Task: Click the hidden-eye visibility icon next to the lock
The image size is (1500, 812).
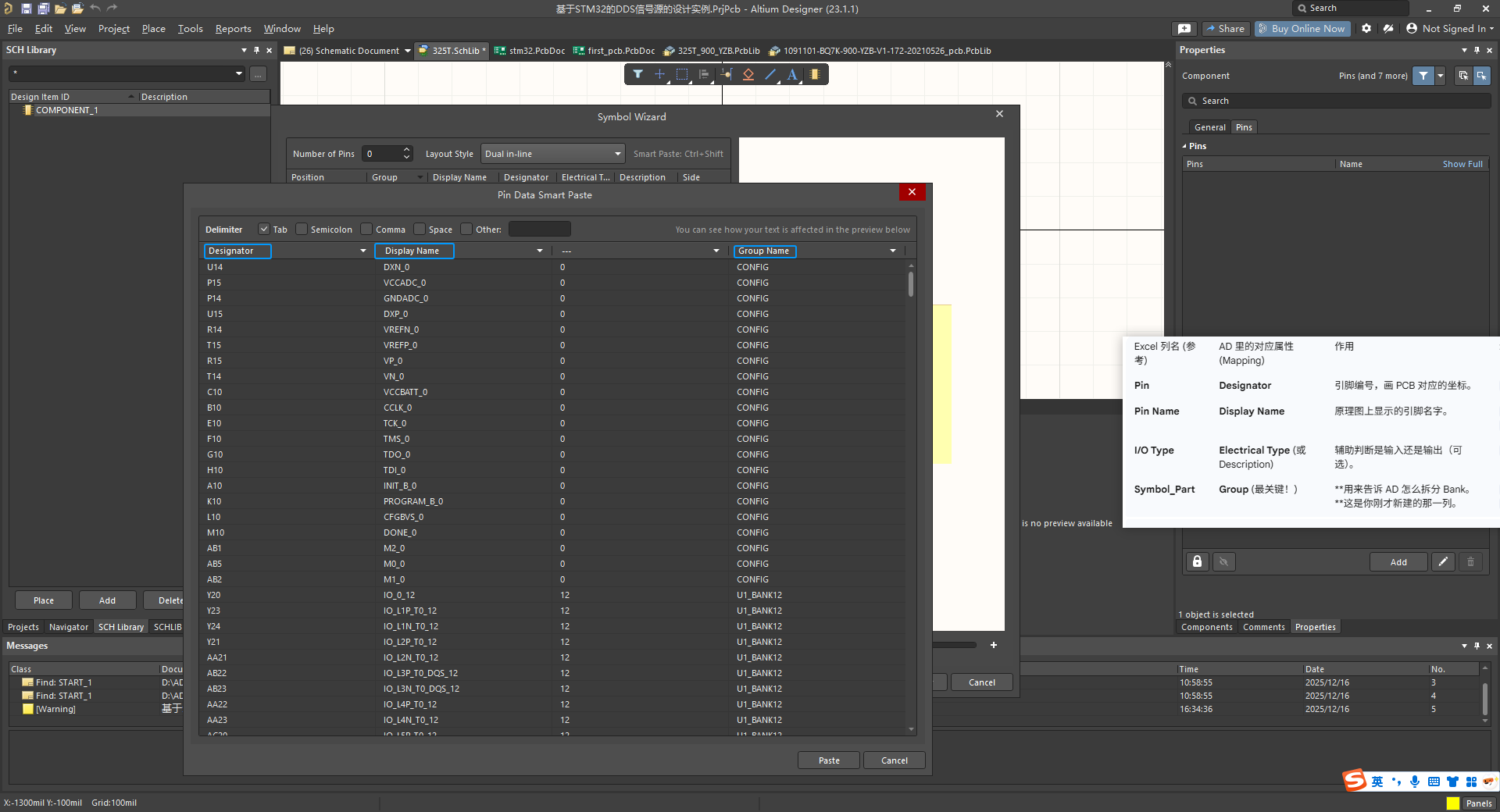Action: click(1224, 561)
